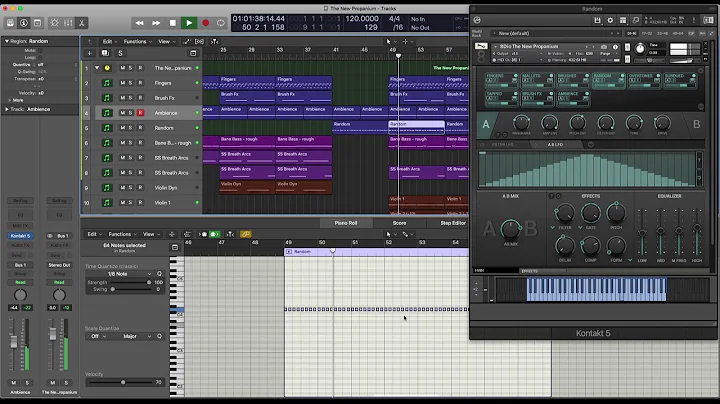Click the duplicate track icon
Viewport: 720px width, 404px height.
(x=105, y=53)
